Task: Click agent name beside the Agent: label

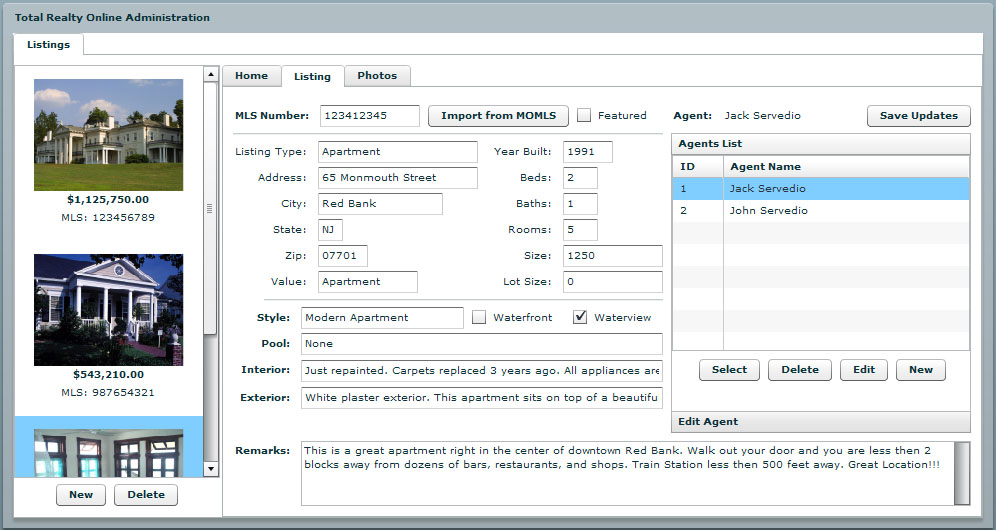Action: point(762,116)
